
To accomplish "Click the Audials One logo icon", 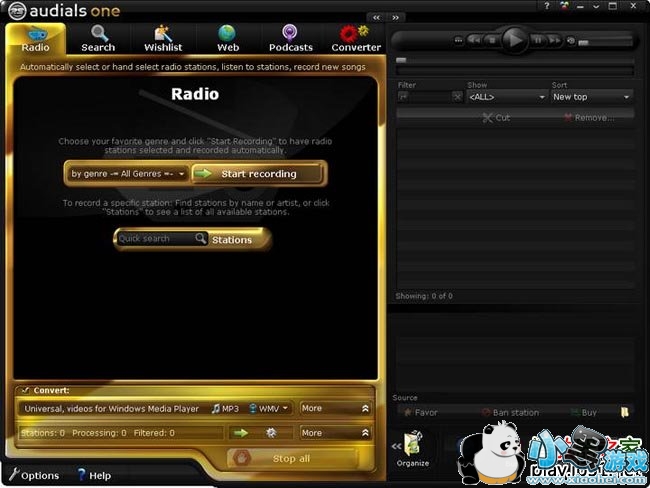I will click(17, 11).
